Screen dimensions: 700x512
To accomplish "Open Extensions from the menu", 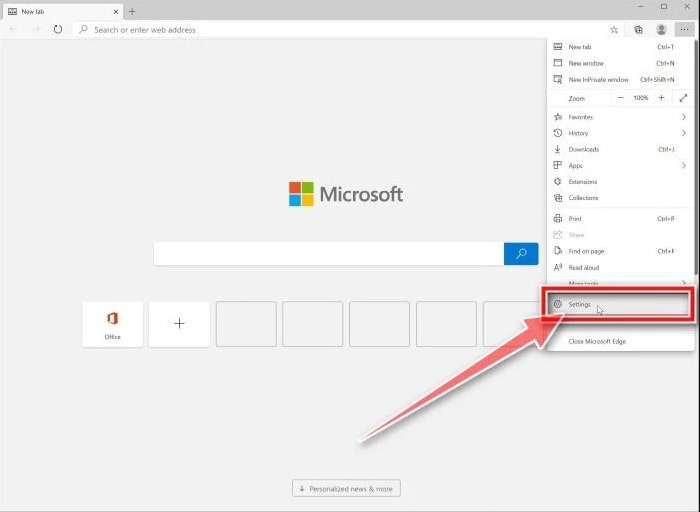I will pos(621,182).
